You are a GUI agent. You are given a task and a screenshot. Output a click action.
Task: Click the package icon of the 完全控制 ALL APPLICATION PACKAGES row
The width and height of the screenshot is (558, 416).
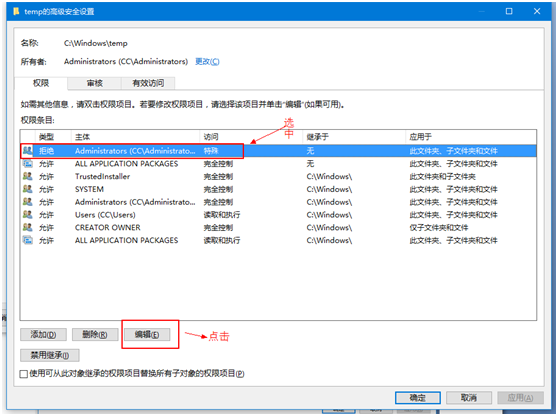[27, 164]
